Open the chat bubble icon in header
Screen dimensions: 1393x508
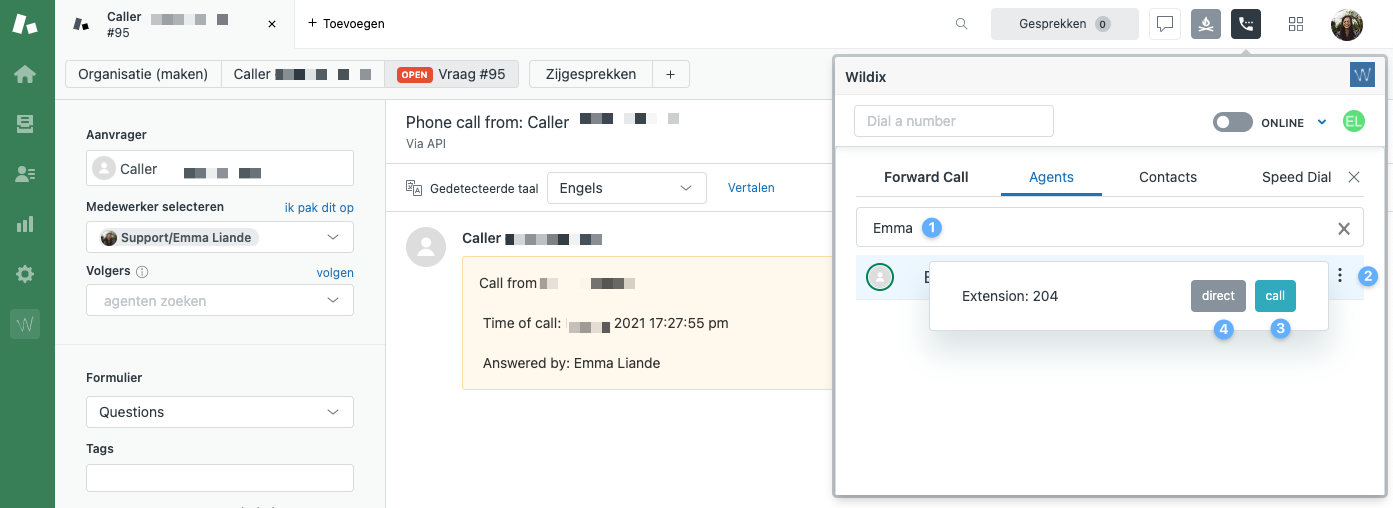click(x=1165, y=24)
